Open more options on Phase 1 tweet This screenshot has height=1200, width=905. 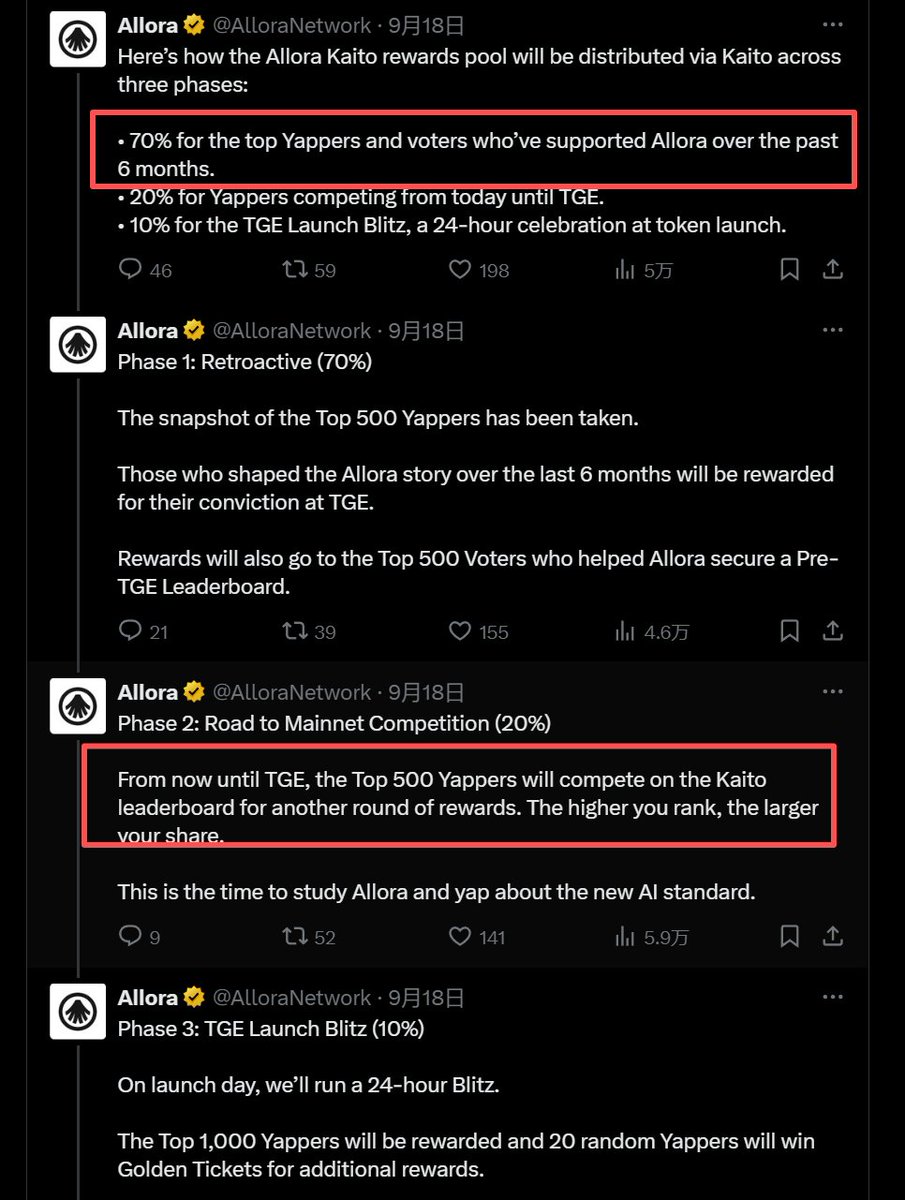832,329
